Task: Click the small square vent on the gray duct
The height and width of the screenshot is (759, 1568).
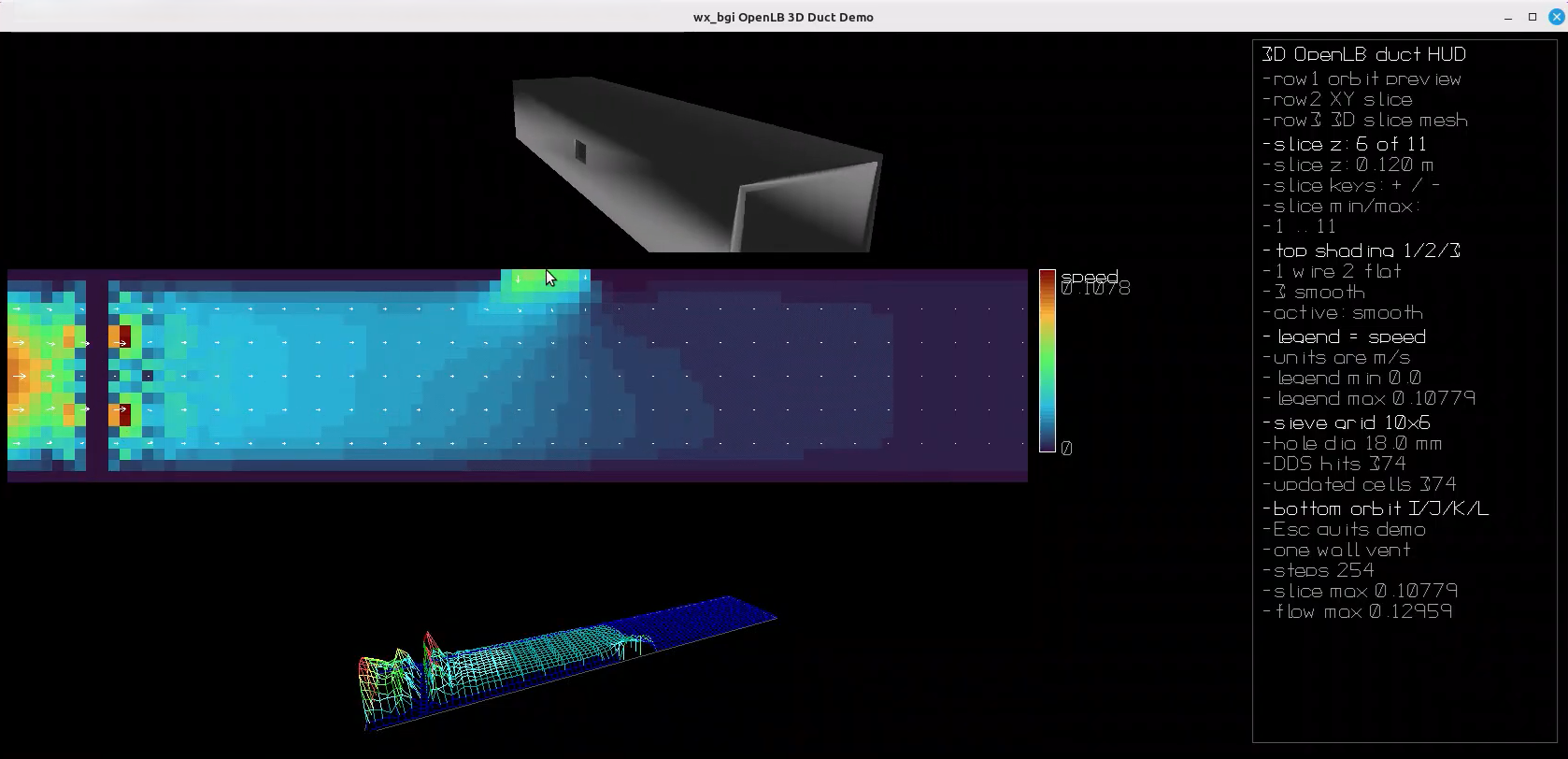Action: [580, 151]
